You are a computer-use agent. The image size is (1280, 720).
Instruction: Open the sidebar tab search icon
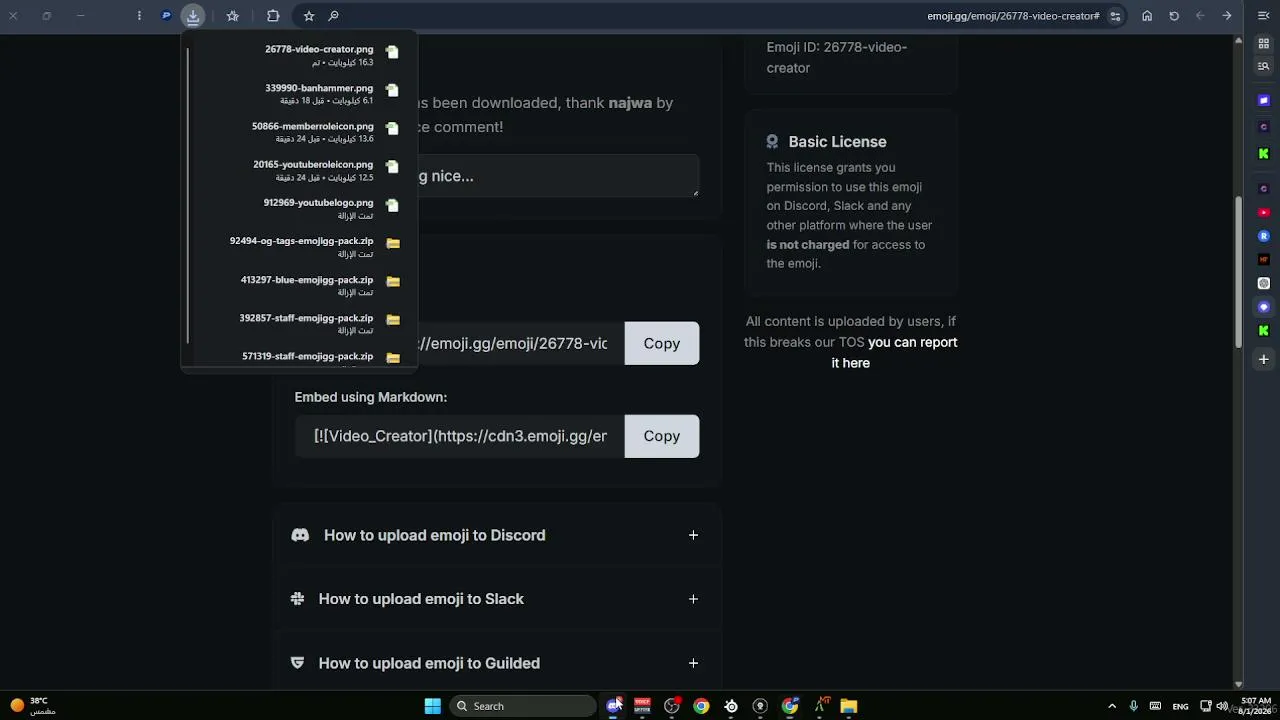click(x=1264, y=67)
